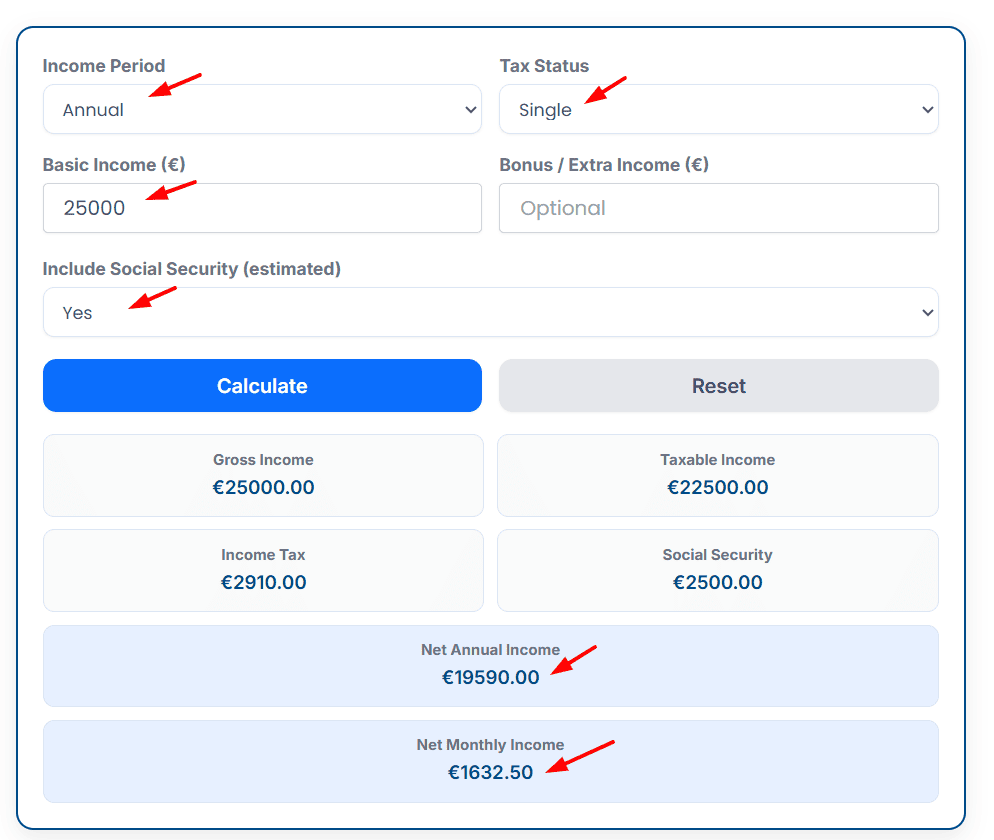Open the Income Period dropdown showing Annual
Viewport: 994px width, 840px height.
pos(262,109)
